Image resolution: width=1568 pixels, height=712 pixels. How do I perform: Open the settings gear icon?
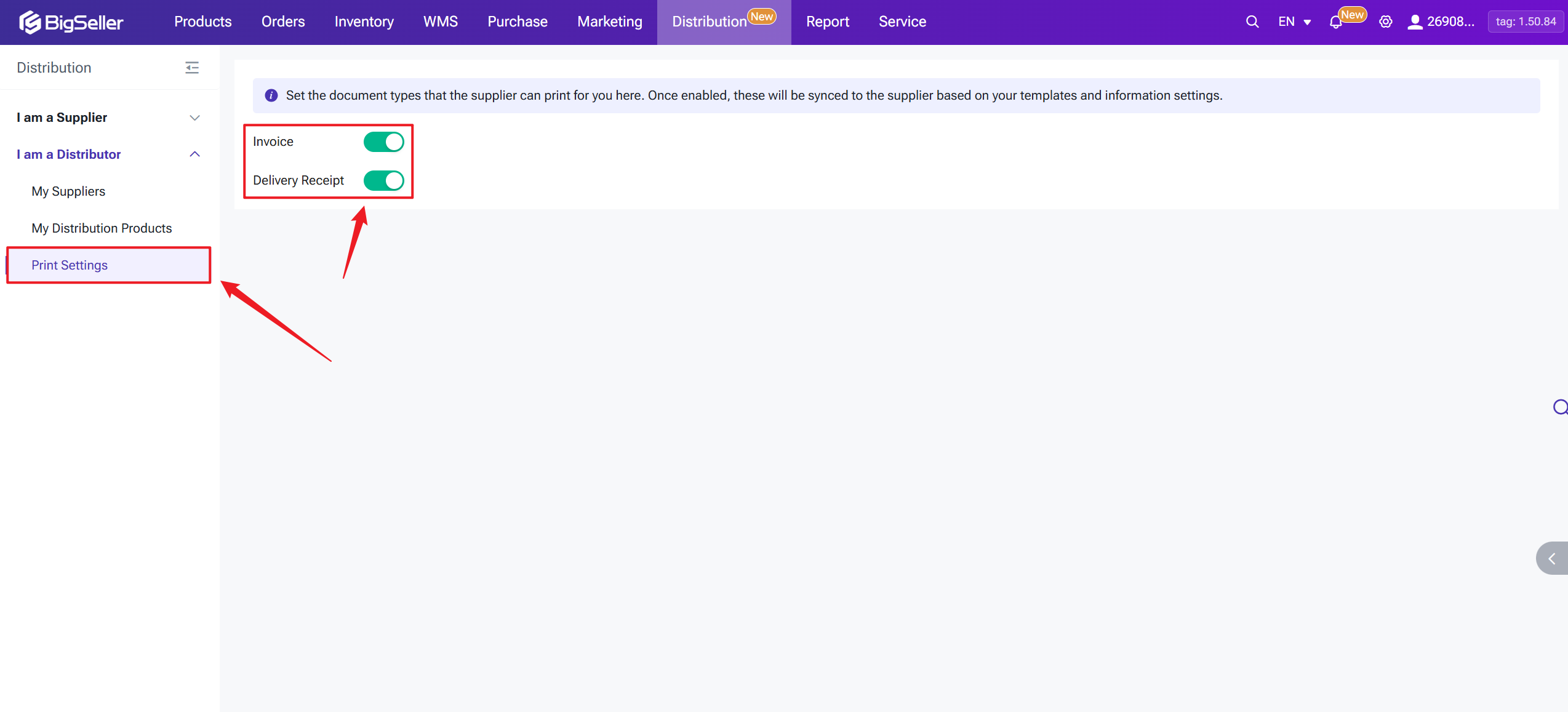point(1385,22)
